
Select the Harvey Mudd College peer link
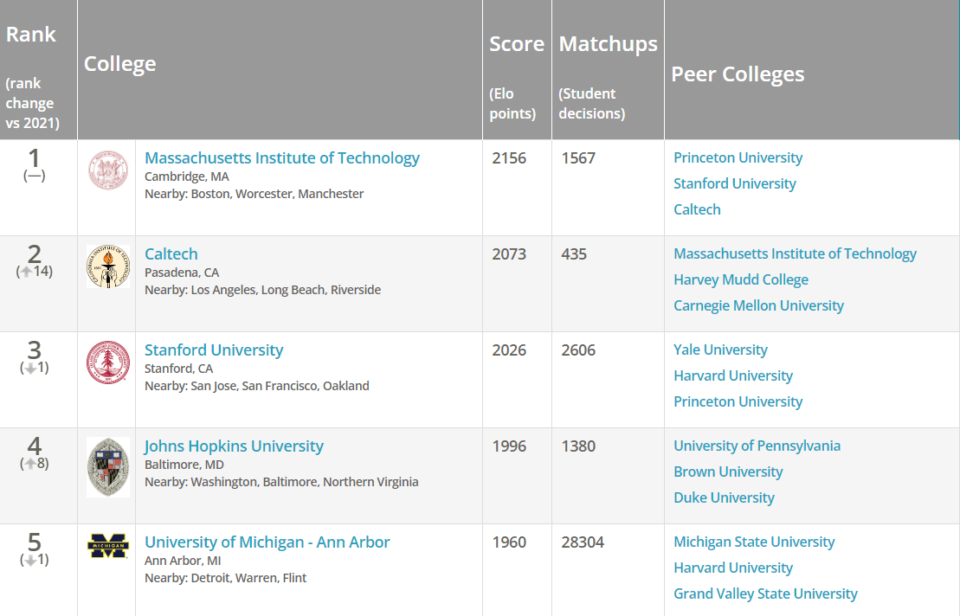(x=741, y=279)
